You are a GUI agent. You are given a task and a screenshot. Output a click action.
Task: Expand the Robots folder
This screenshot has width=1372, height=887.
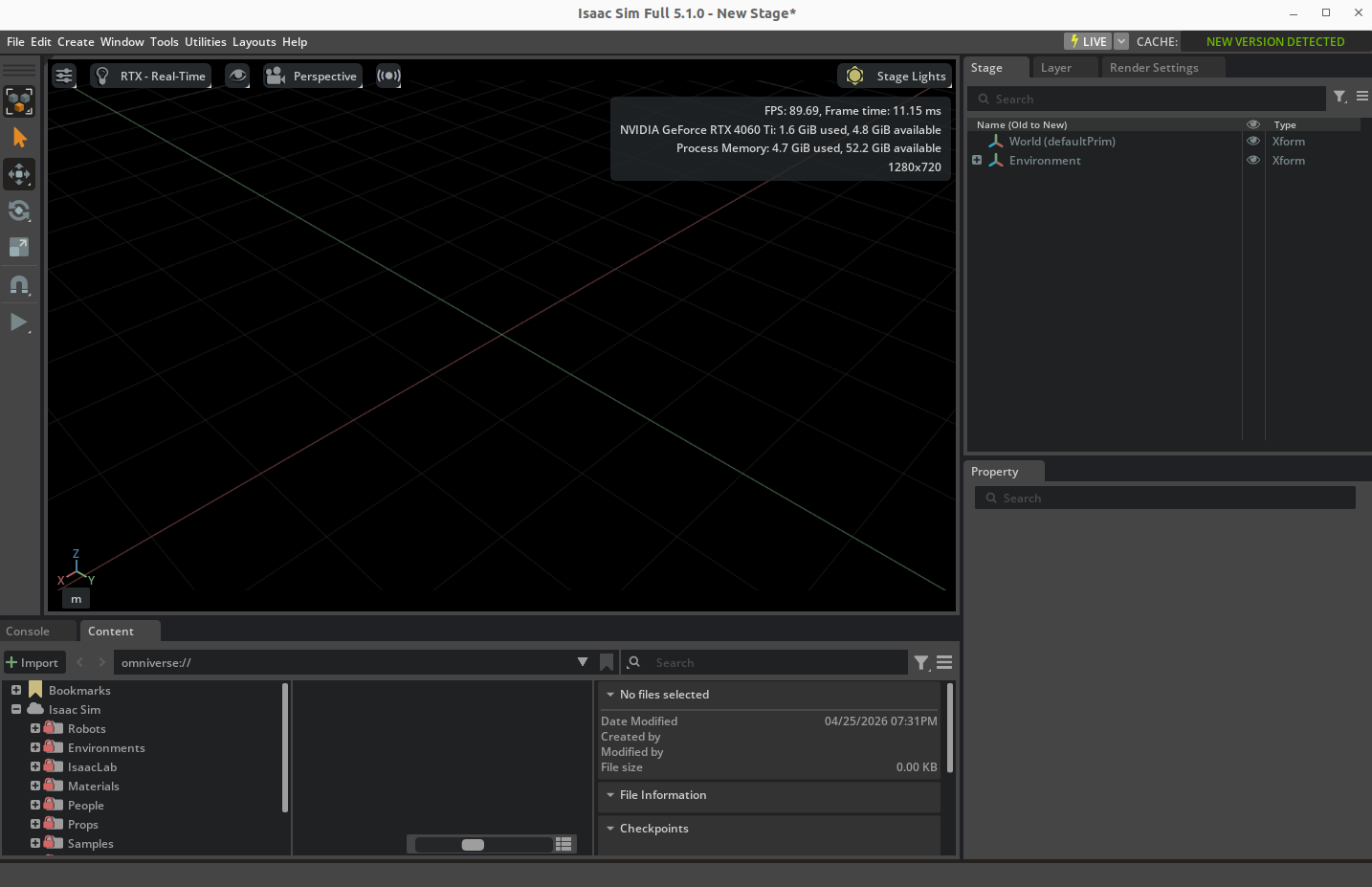coord(35,728)
